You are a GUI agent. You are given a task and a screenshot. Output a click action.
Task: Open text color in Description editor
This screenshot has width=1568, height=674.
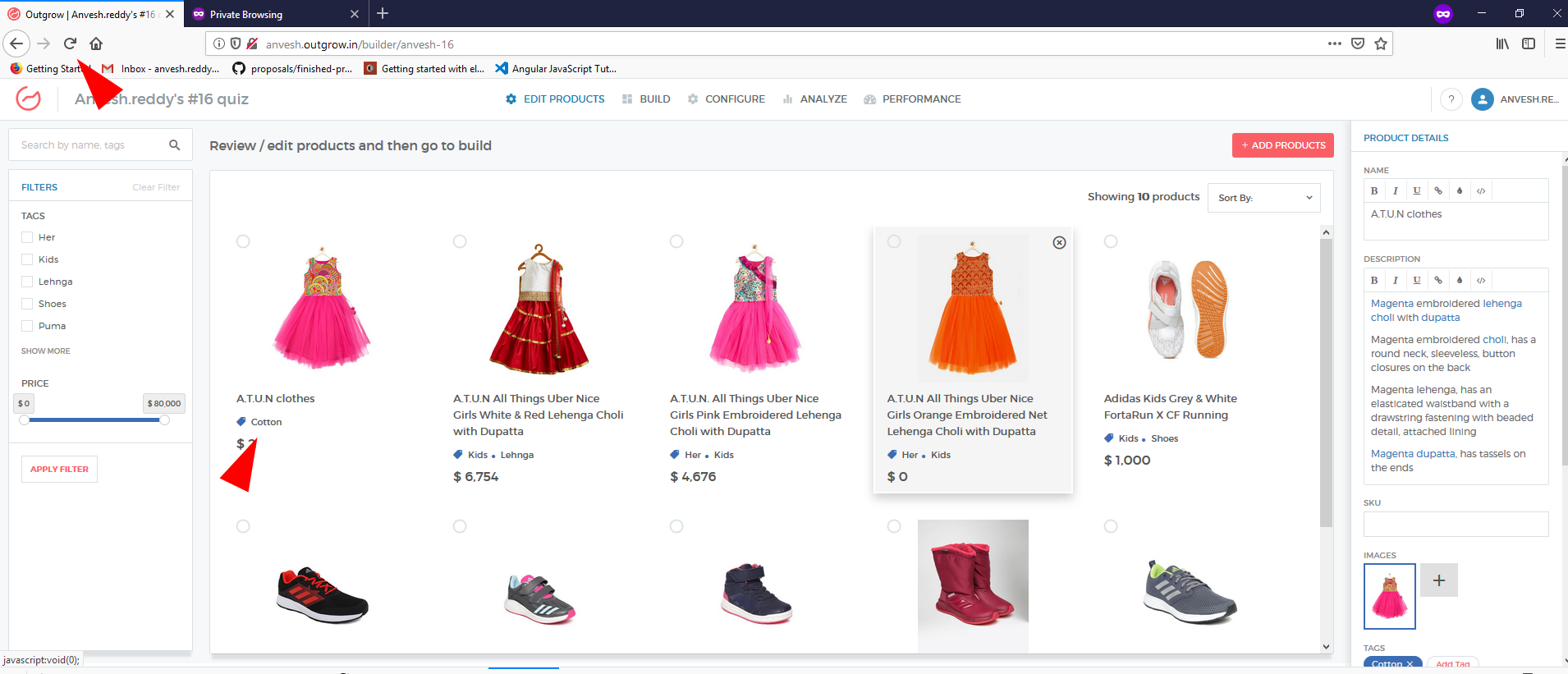1460,280
